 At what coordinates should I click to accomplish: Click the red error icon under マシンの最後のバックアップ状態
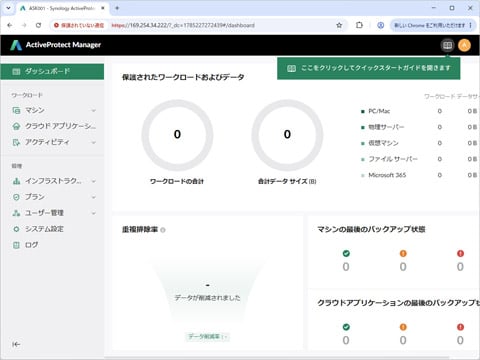point(460,254)
